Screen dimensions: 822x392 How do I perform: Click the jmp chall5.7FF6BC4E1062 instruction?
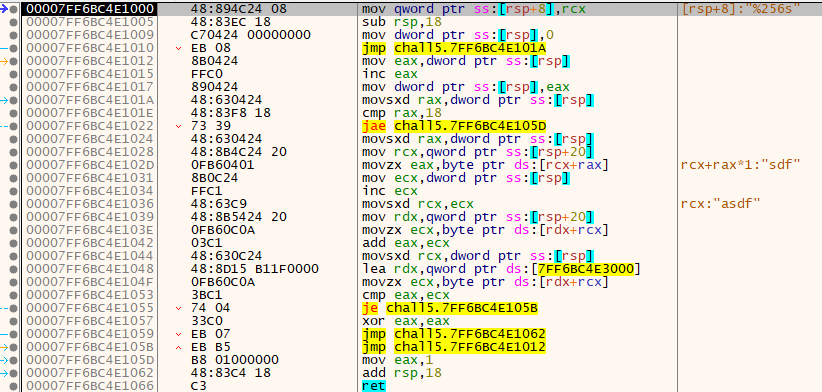(x=453, y=334)
